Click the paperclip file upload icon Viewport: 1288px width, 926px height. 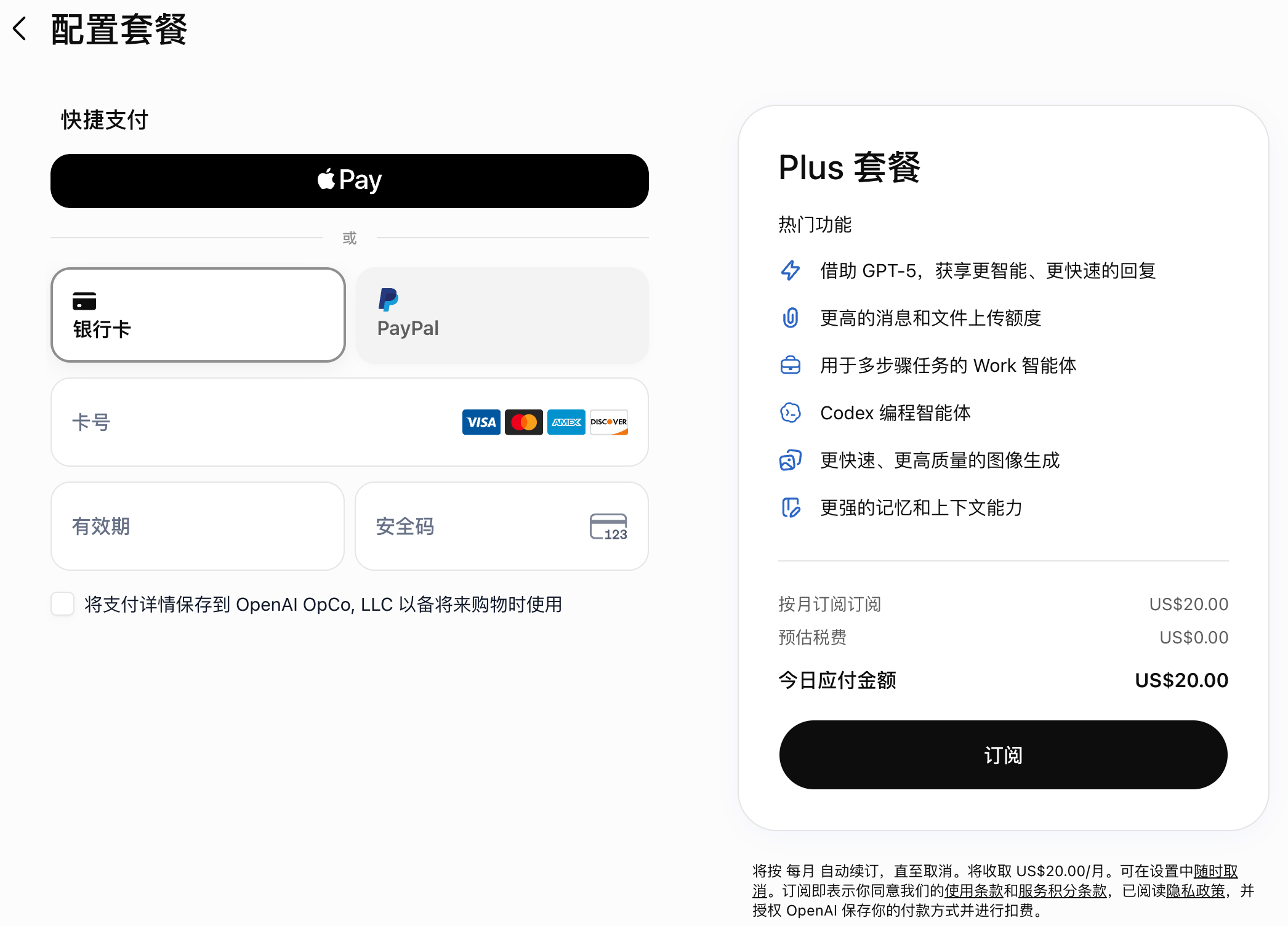791,318
